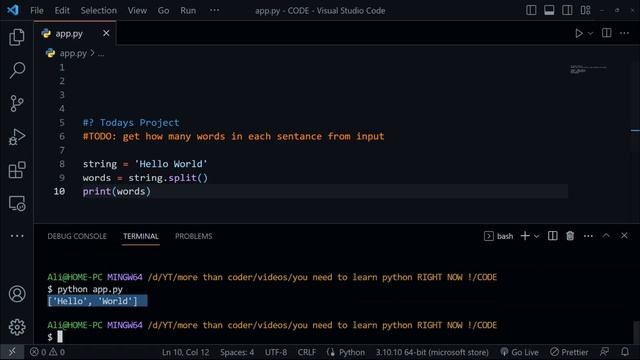This screenshot has width=640, height=360.
Task: Open Remote Explorer view
Action: [17, 203]
